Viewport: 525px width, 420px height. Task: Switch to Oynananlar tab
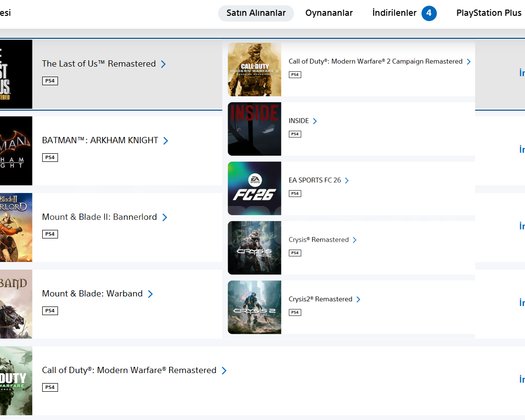pos(329,13)
